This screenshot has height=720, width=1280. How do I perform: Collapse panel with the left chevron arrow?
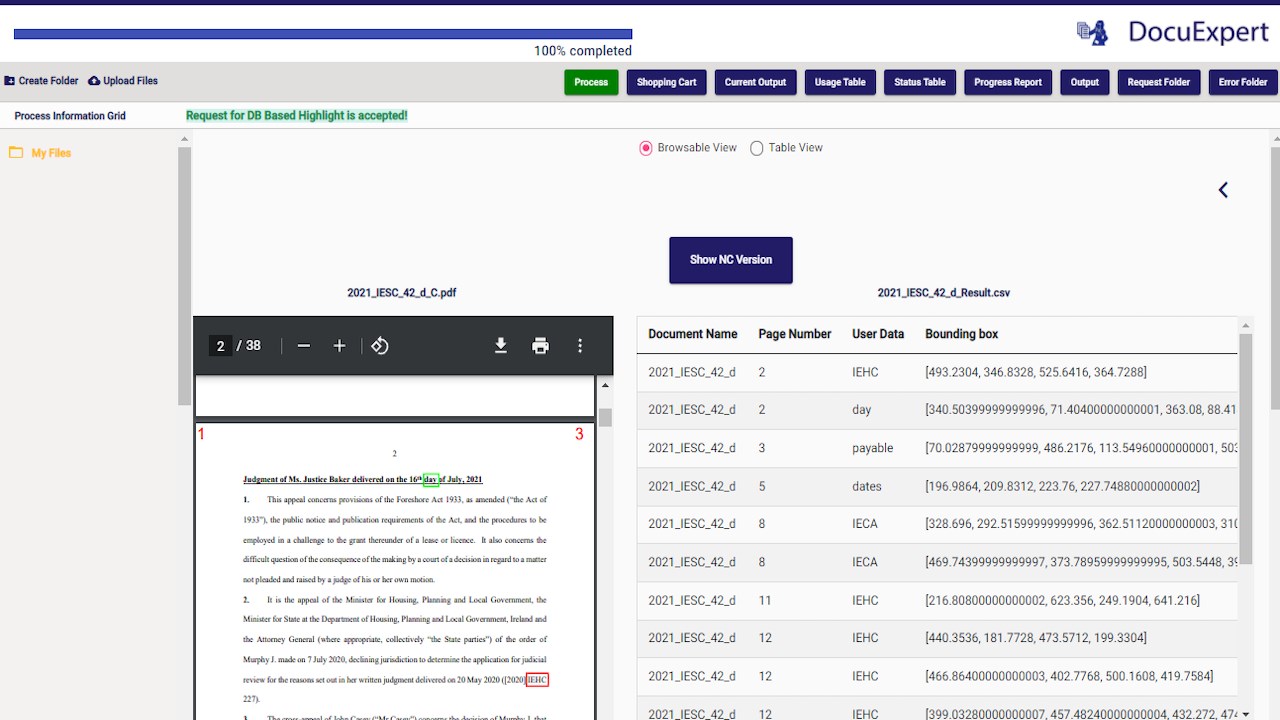coord(1223,190)
